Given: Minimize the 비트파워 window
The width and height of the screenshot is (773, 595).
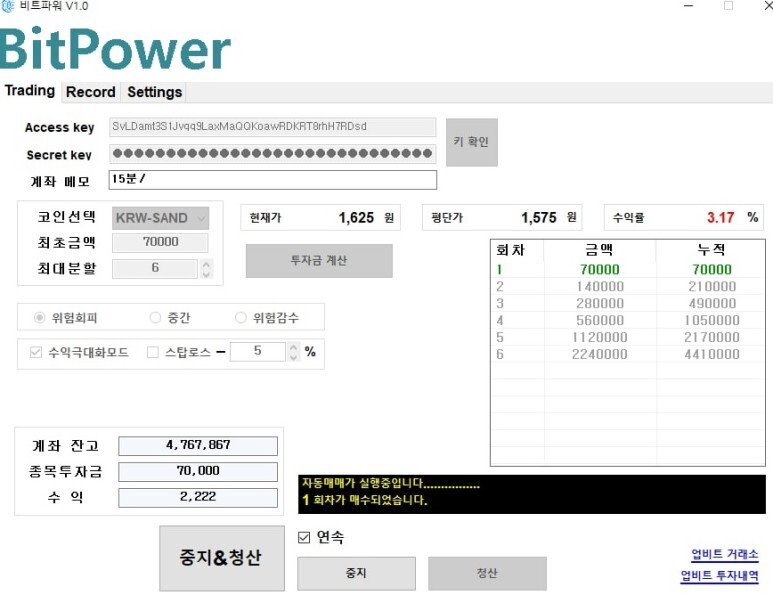Looking at the screenshot, I should point(689,6).
